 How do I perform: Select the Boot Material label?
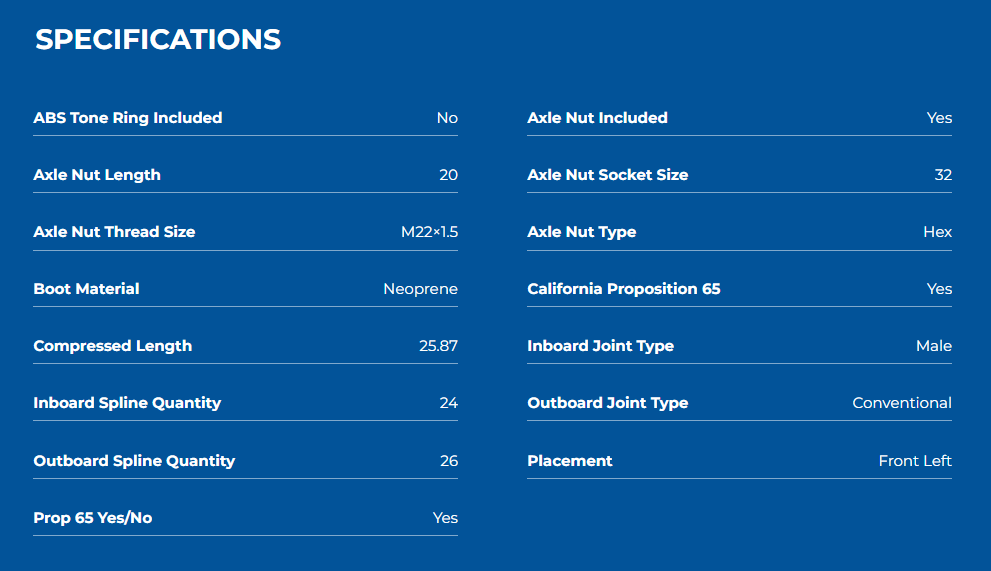coord(87,288)
